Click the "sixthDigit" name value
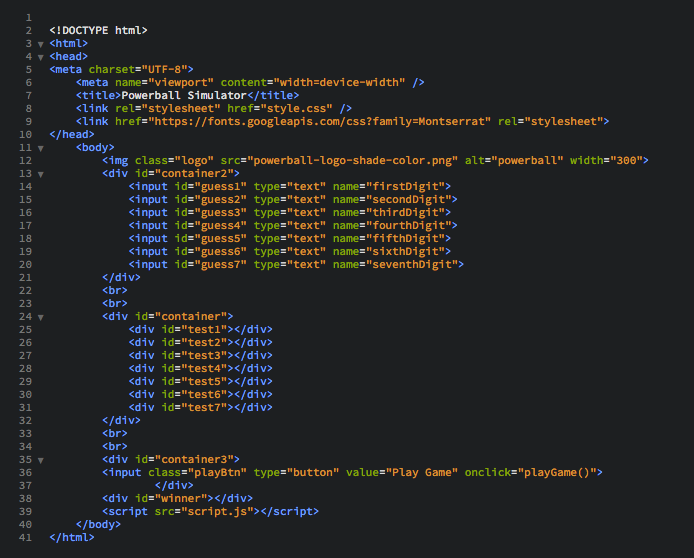694x558 pixels. click(405, 251)
